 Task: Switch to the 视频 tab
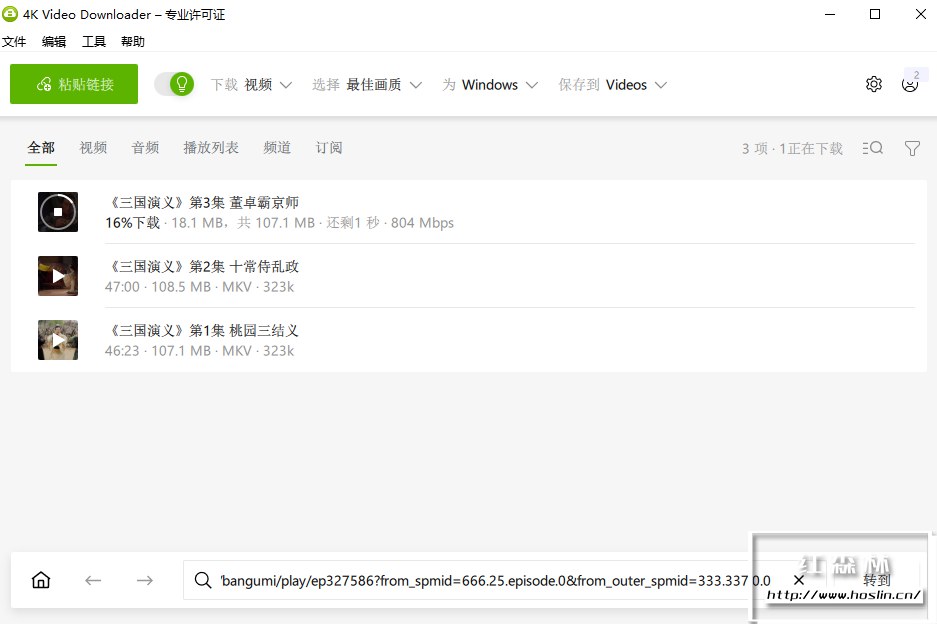(x=93, y=148)
